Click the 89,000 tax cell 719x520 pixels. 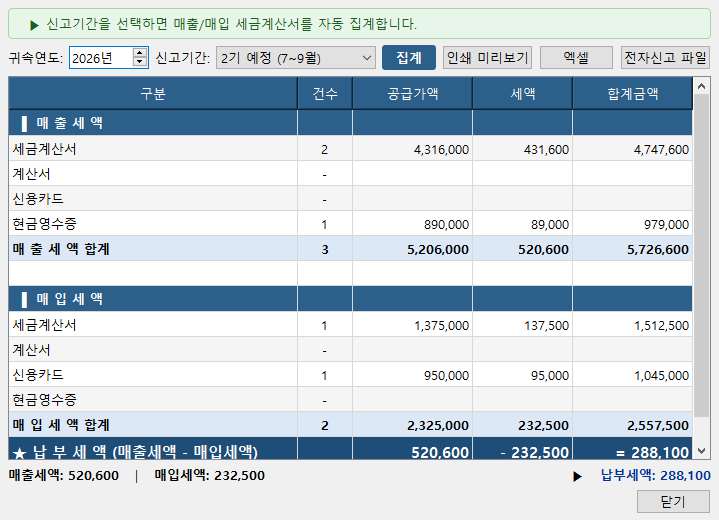point(522,224)
